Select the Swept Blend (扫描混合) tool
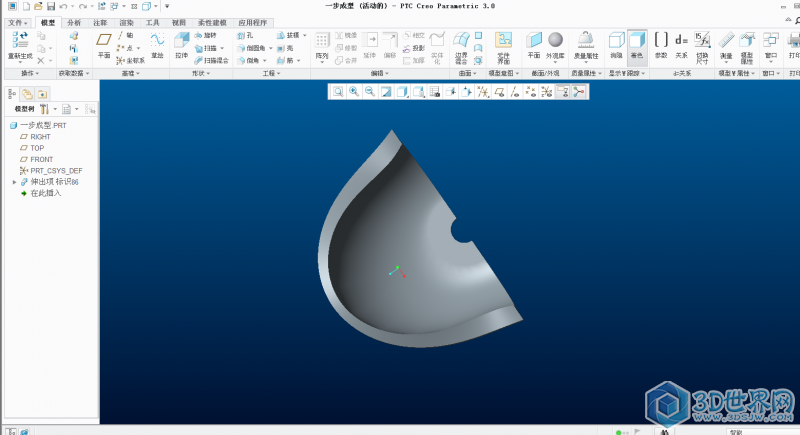The image size is (800, 435). (212, 60)
